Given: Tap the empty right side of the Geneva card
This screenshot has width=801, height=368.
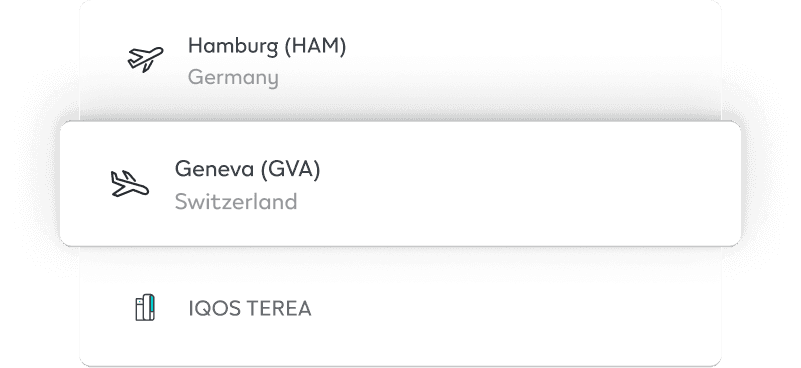Looking at the screenshot, I should pyautogui.click(x=562, y=184).
